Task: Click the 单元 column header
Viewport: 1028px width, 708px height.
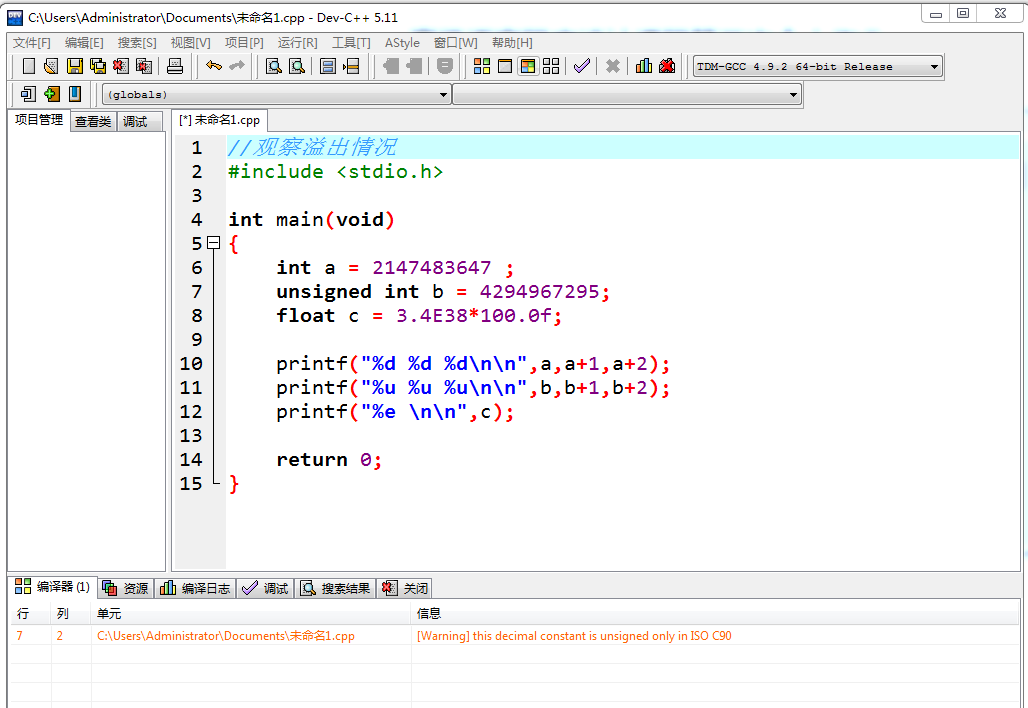Action: click(250, 614)
